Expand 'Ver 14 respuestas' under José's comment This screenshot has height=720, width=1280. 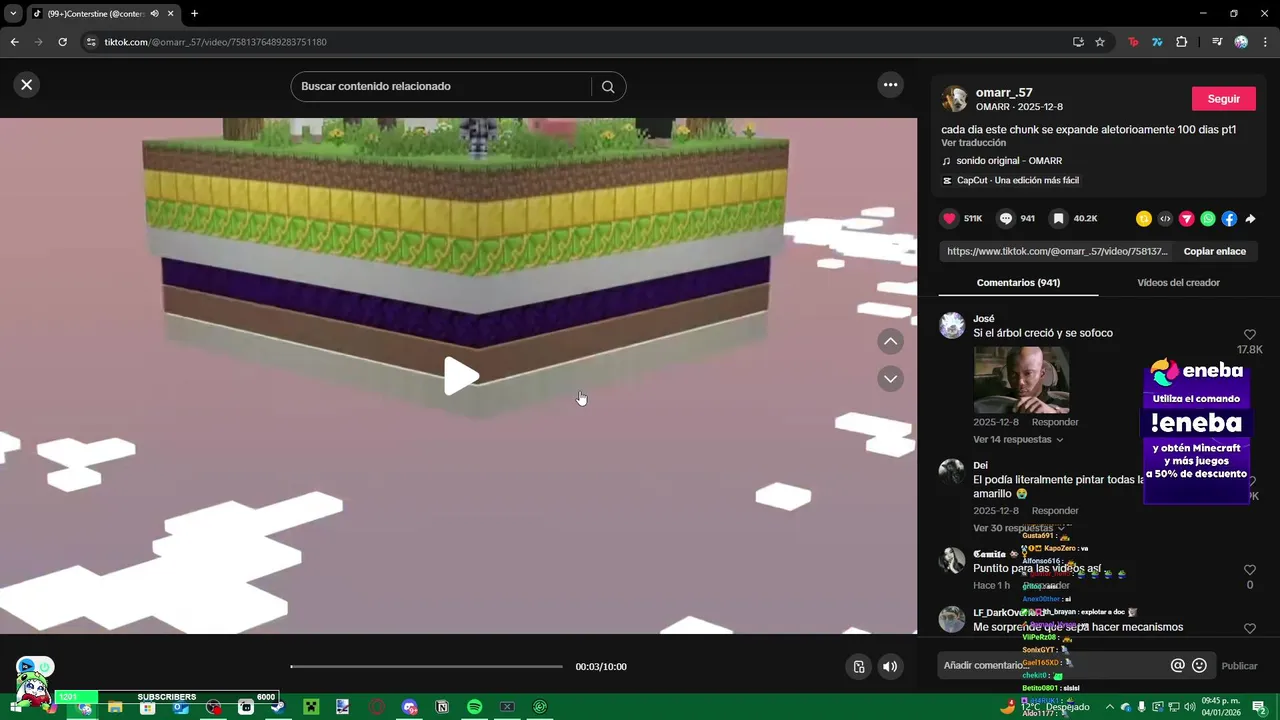tap(1017, 440)
